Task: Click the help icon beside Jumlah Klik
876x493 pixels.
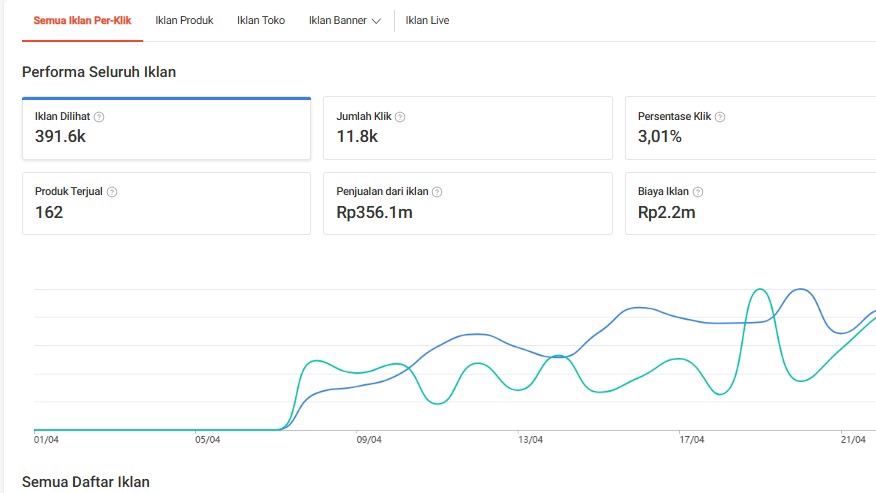Action: click(400, 117)
